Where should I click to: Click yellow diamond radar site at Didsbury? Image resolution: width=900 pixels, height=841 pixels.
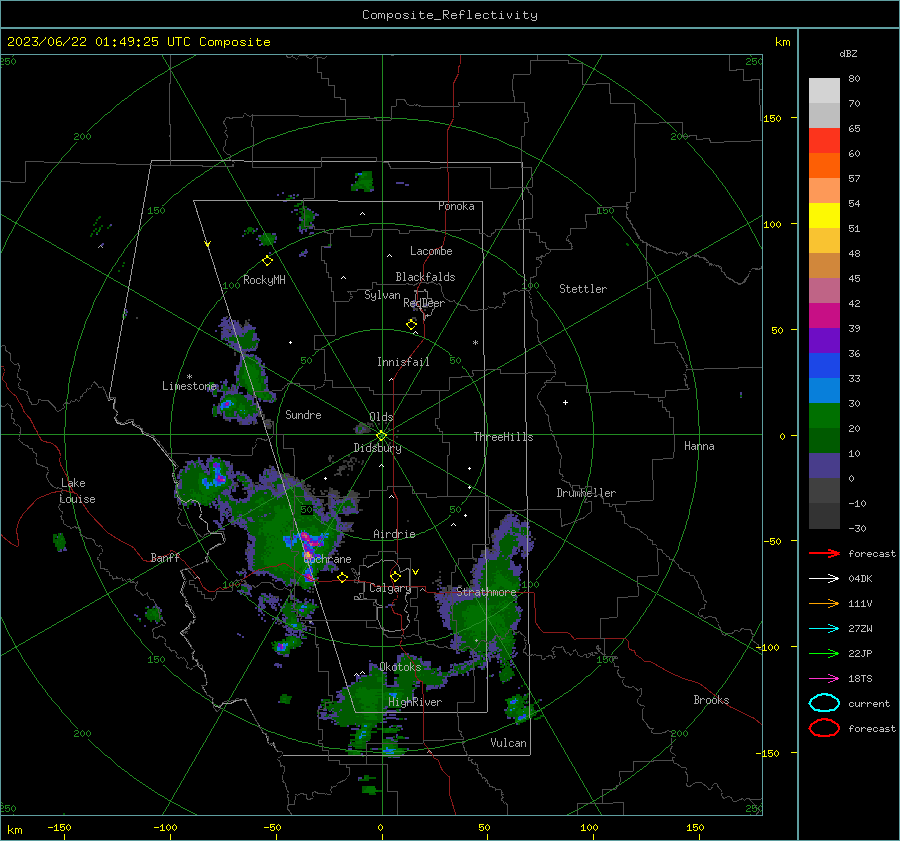tap(381, 436)
